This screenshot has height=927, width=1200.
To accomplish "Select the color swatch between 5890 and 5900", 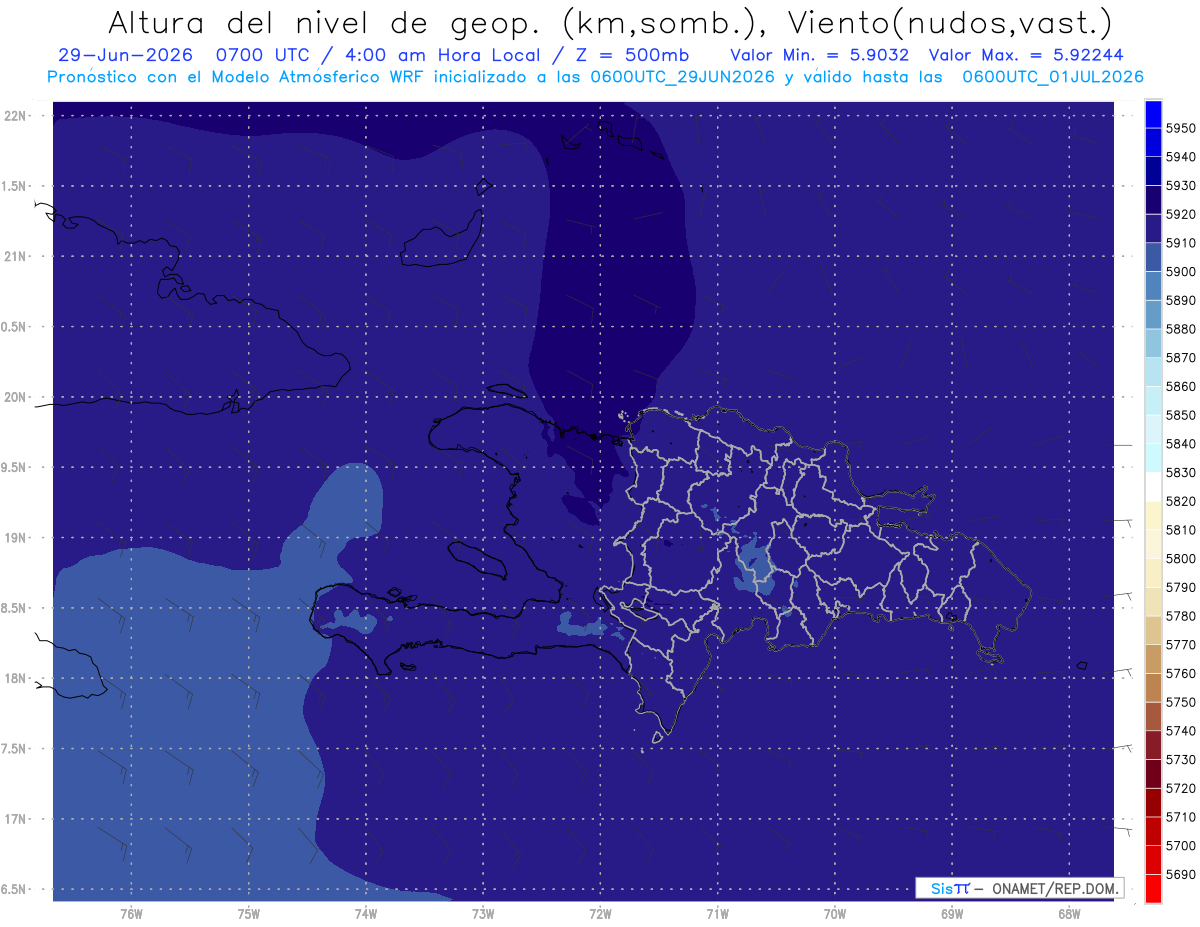I will (x=1153, y=285).
